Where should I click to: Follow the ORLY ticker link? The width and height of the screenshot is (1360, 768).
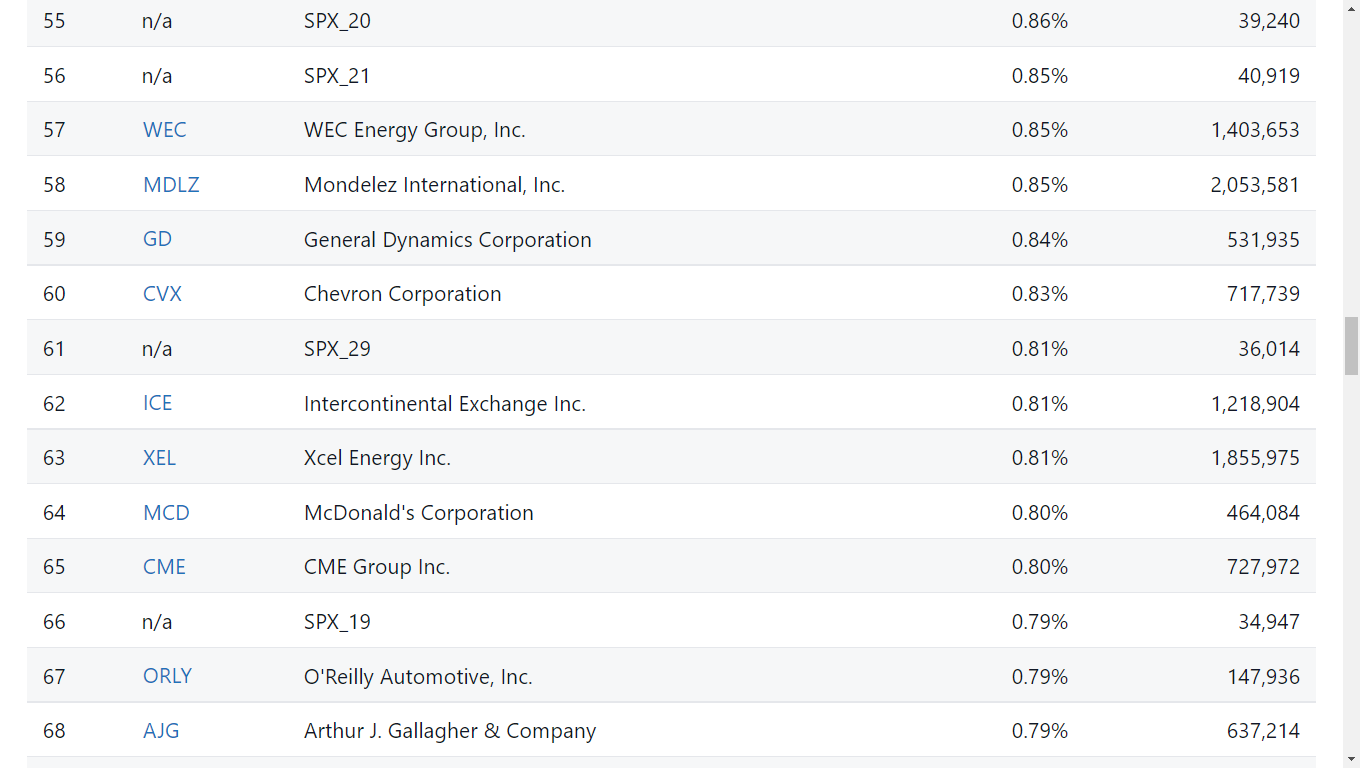(167, 676)
